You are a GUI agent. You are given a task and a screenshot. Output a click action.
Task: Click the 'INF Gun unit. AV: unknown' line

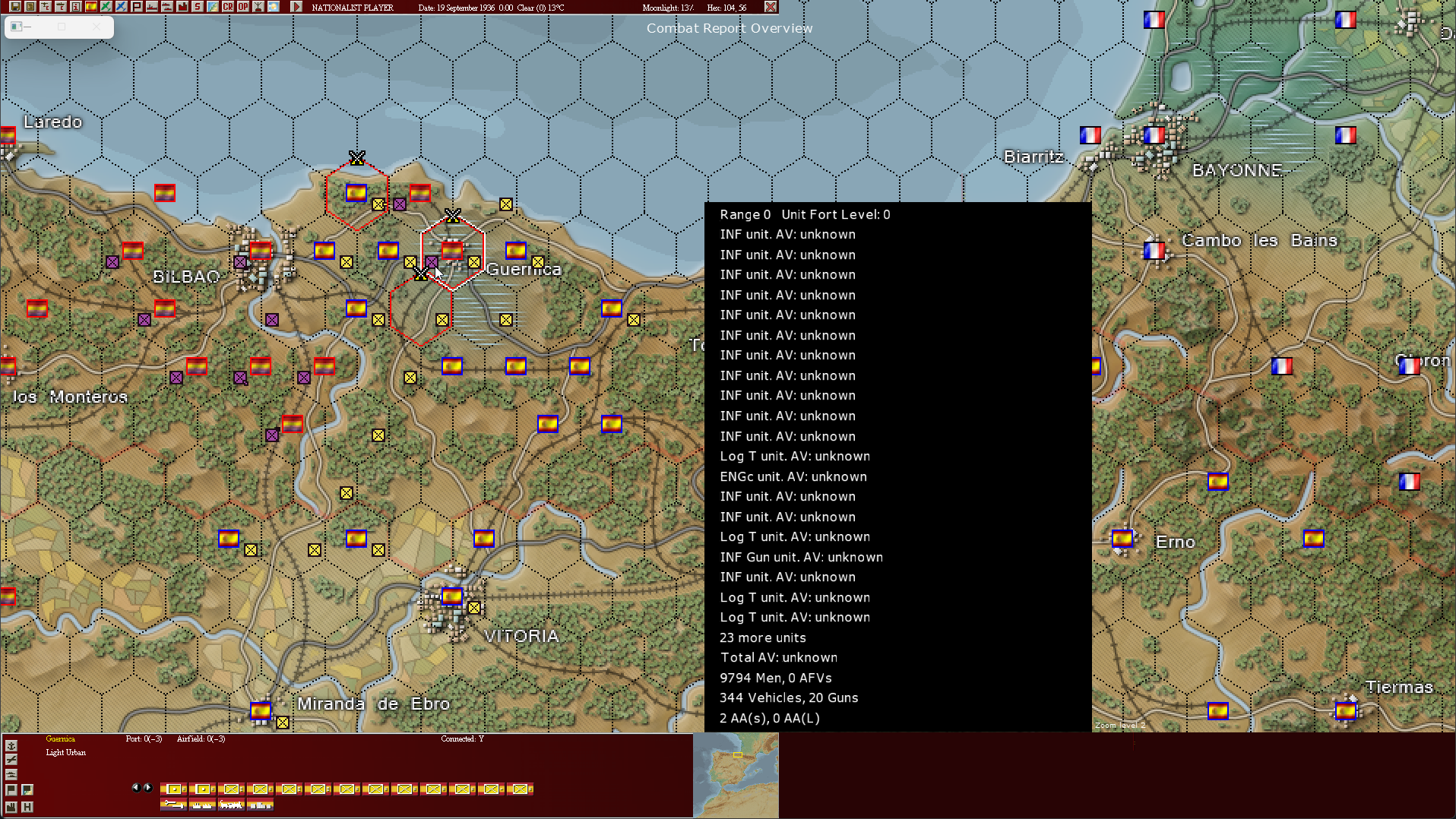point(801,558)
